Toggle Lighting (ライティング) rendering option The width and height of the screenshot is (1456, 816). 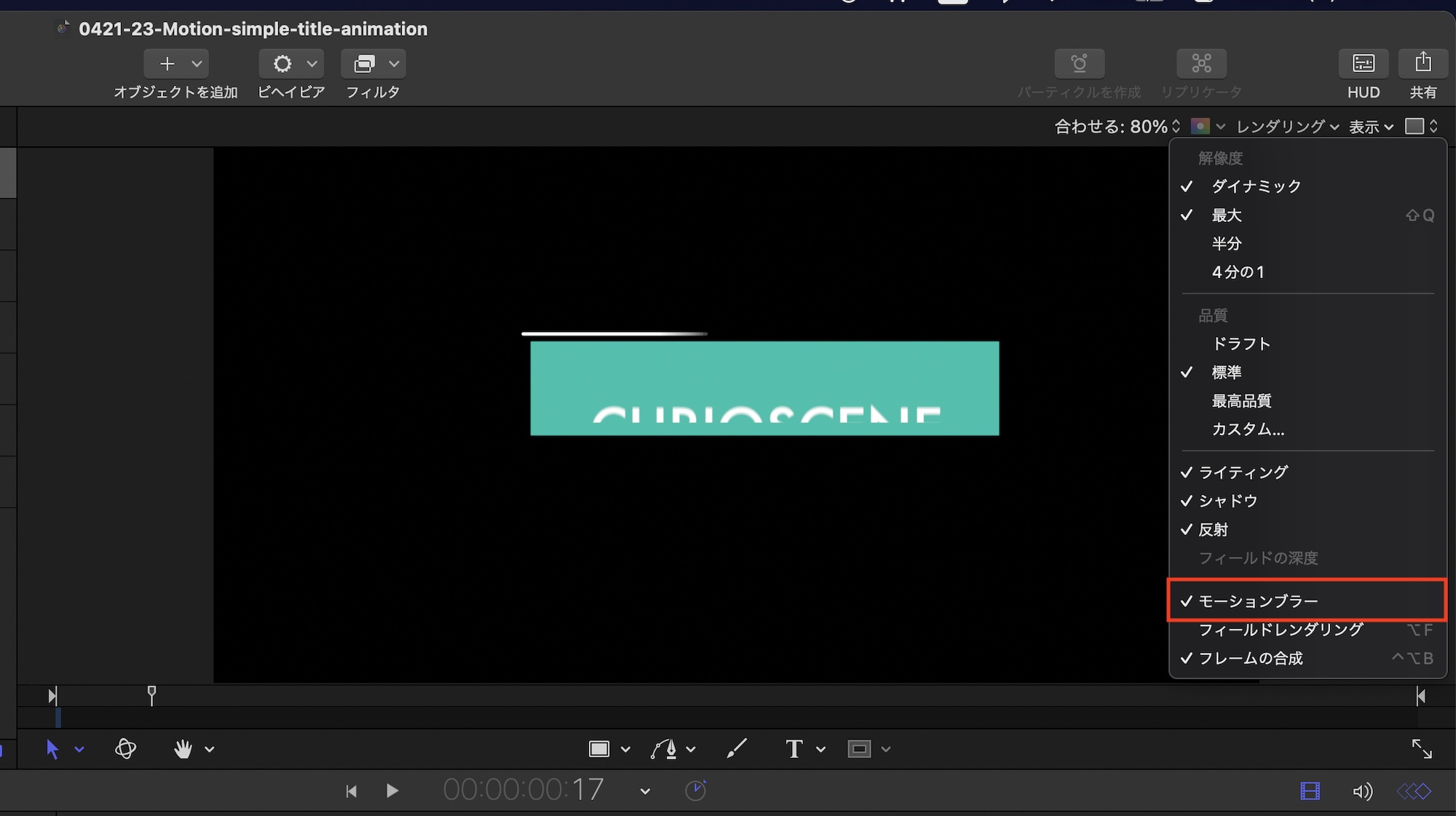(1243, 472)
